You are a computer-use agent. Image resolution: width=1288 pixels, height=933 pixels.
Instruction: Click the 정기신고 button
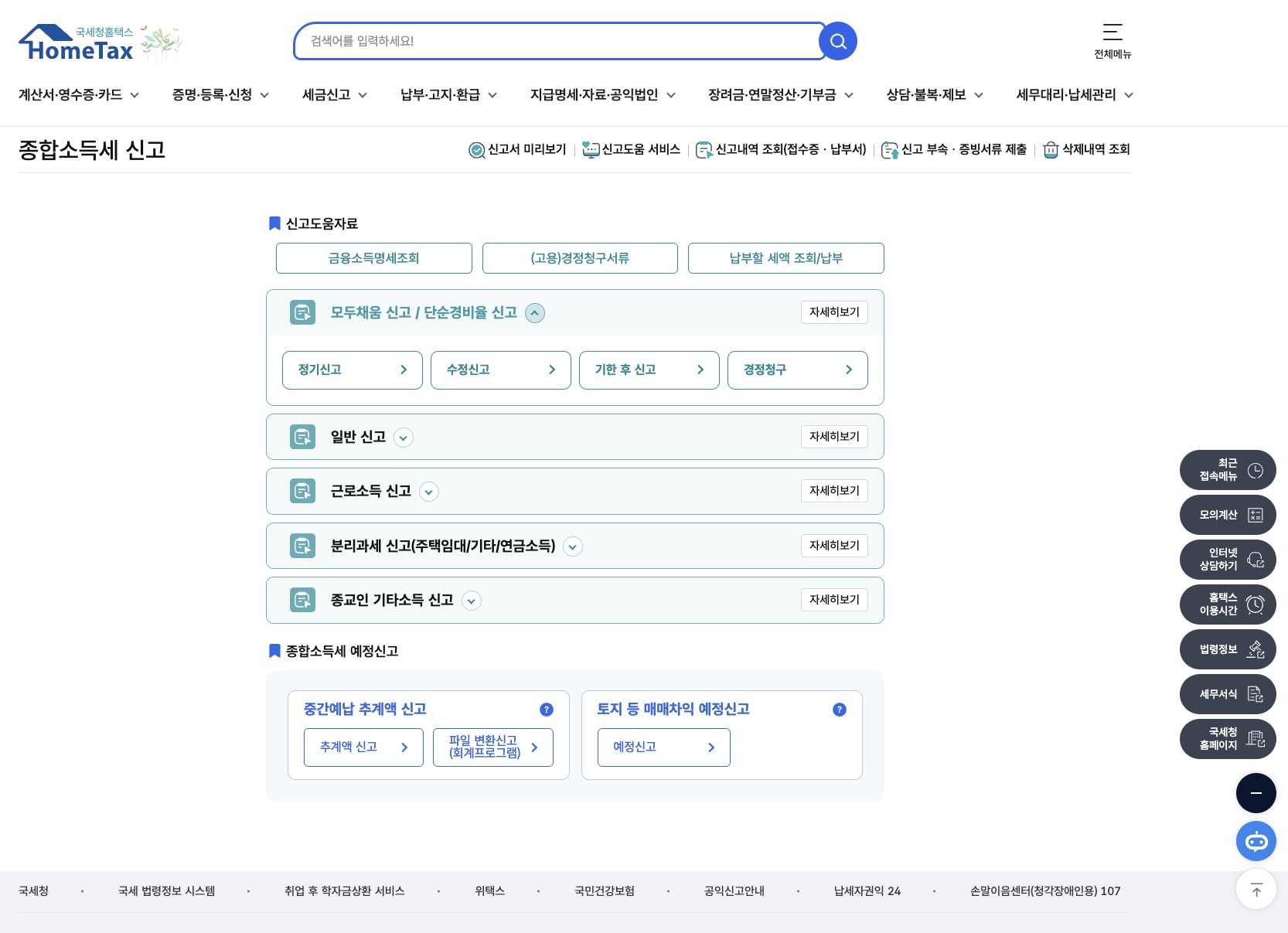coord(353,370)
